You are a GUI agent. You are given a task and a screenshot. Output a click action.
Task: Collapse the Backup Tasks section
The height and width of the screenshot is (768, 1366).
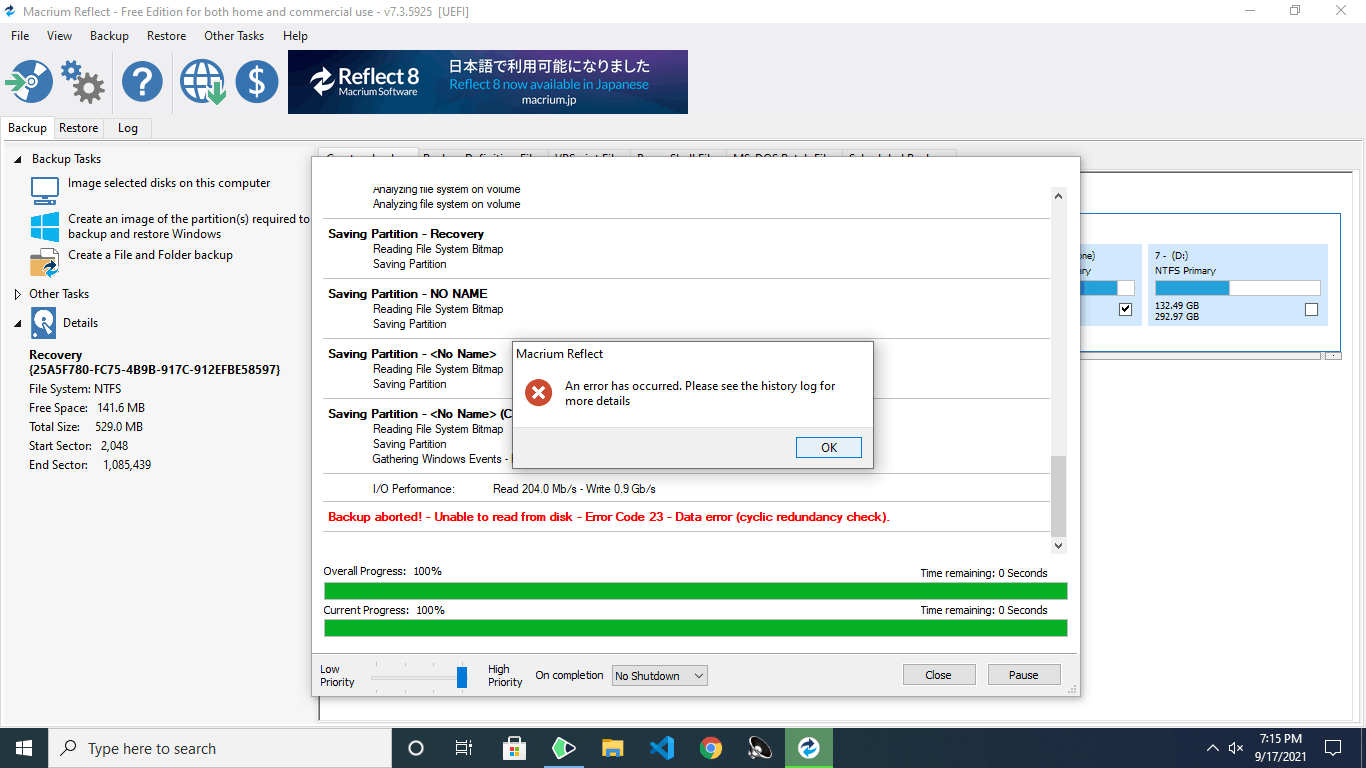click(17, 159)
